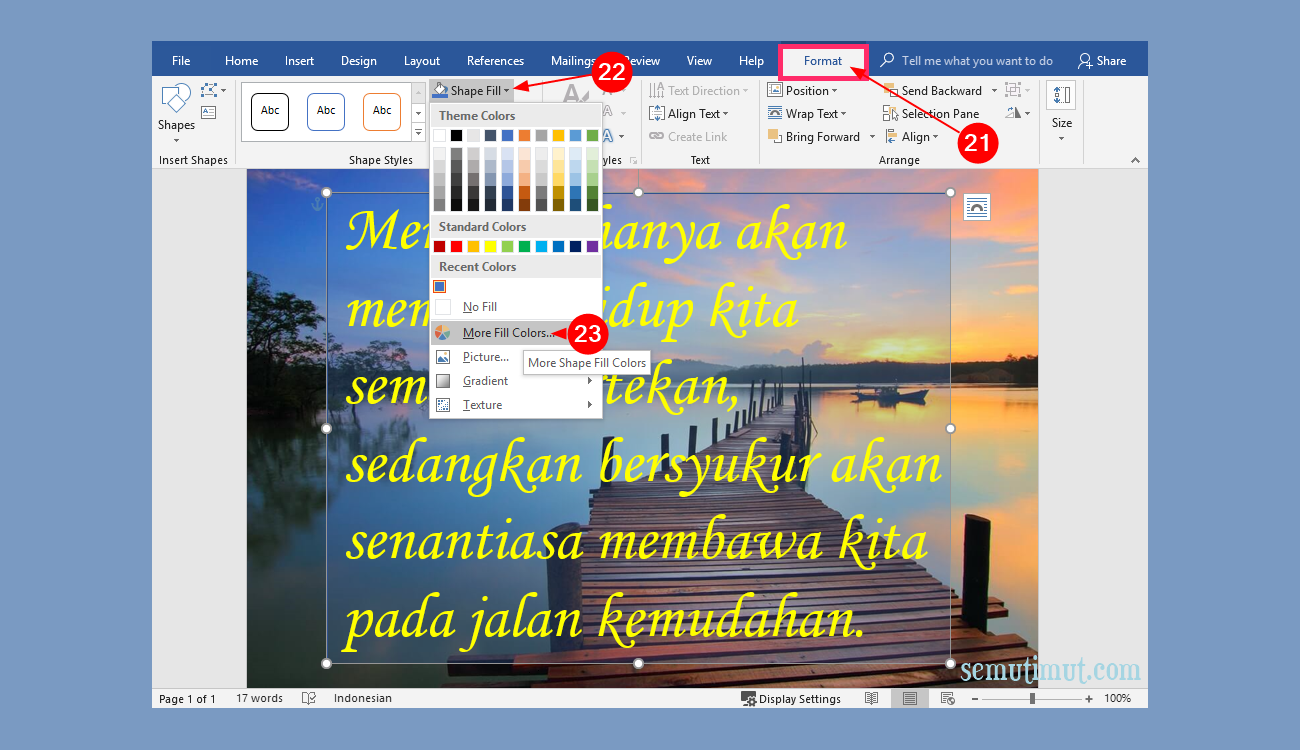Image resolution: width=1300 pixels, height=750 pixels.
Task: Click the 17 words counter
Action: (x=259, y=698)
